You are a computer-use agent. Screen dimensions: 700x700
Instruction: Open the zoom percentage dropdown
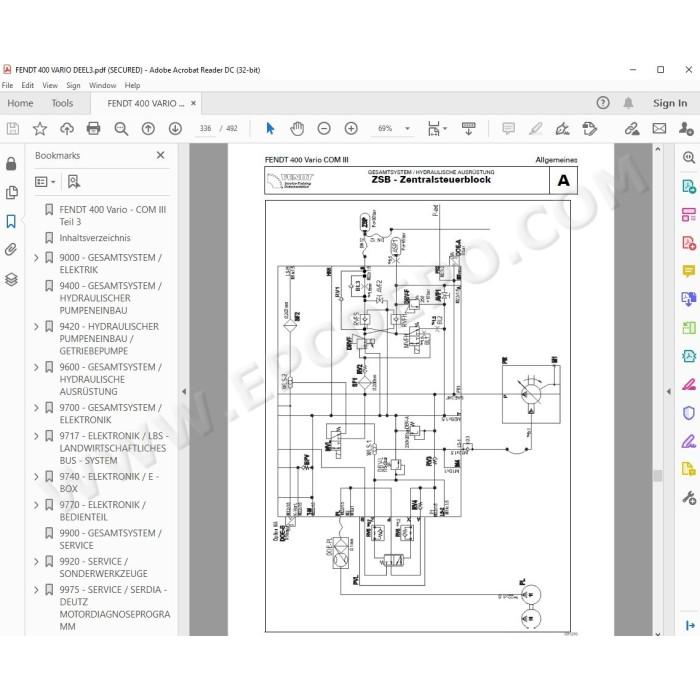[x=407, y=129]
